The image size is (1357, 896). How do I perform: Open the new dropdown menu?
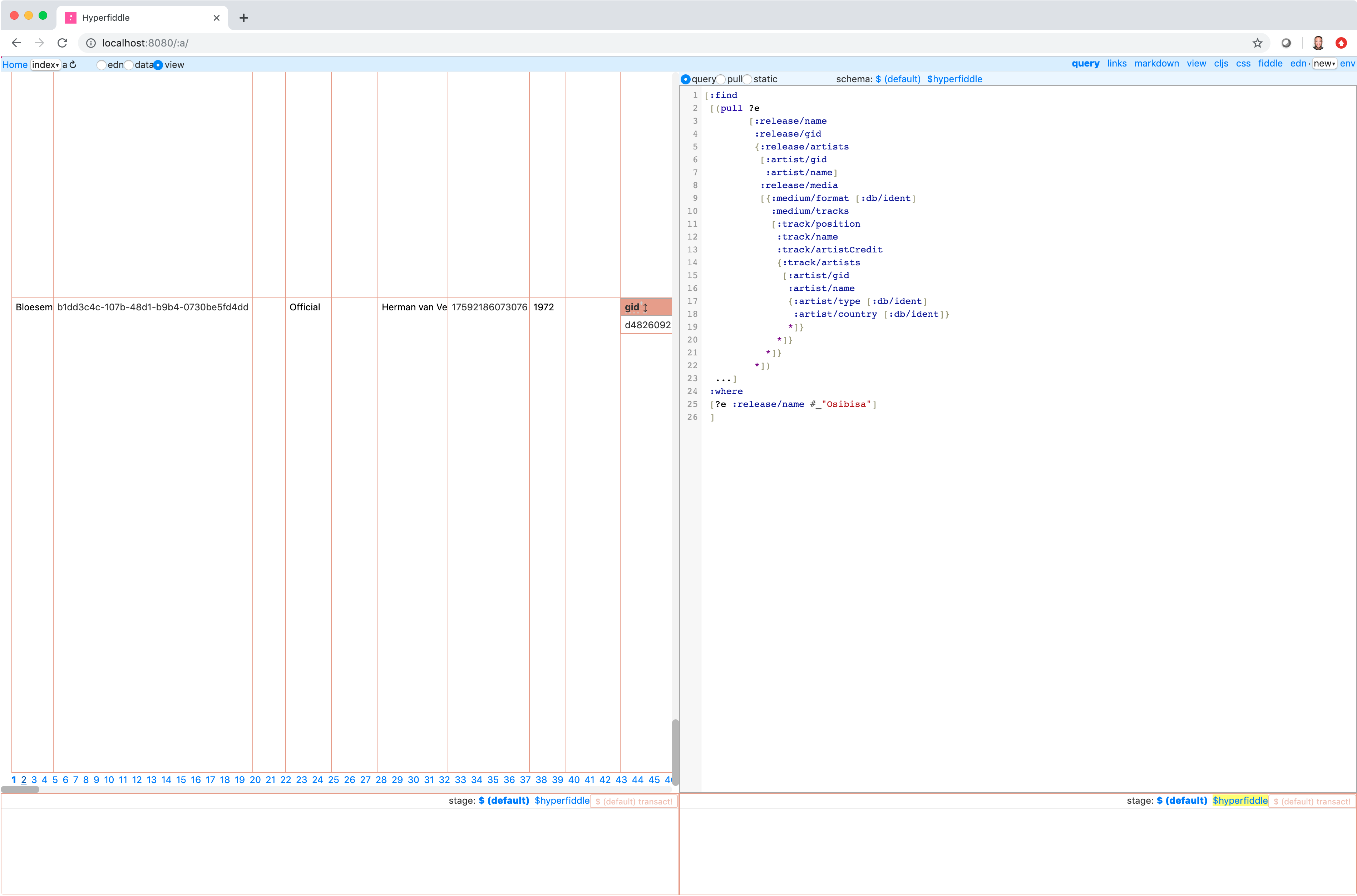pyautogui.click(x=1324, y=63)
